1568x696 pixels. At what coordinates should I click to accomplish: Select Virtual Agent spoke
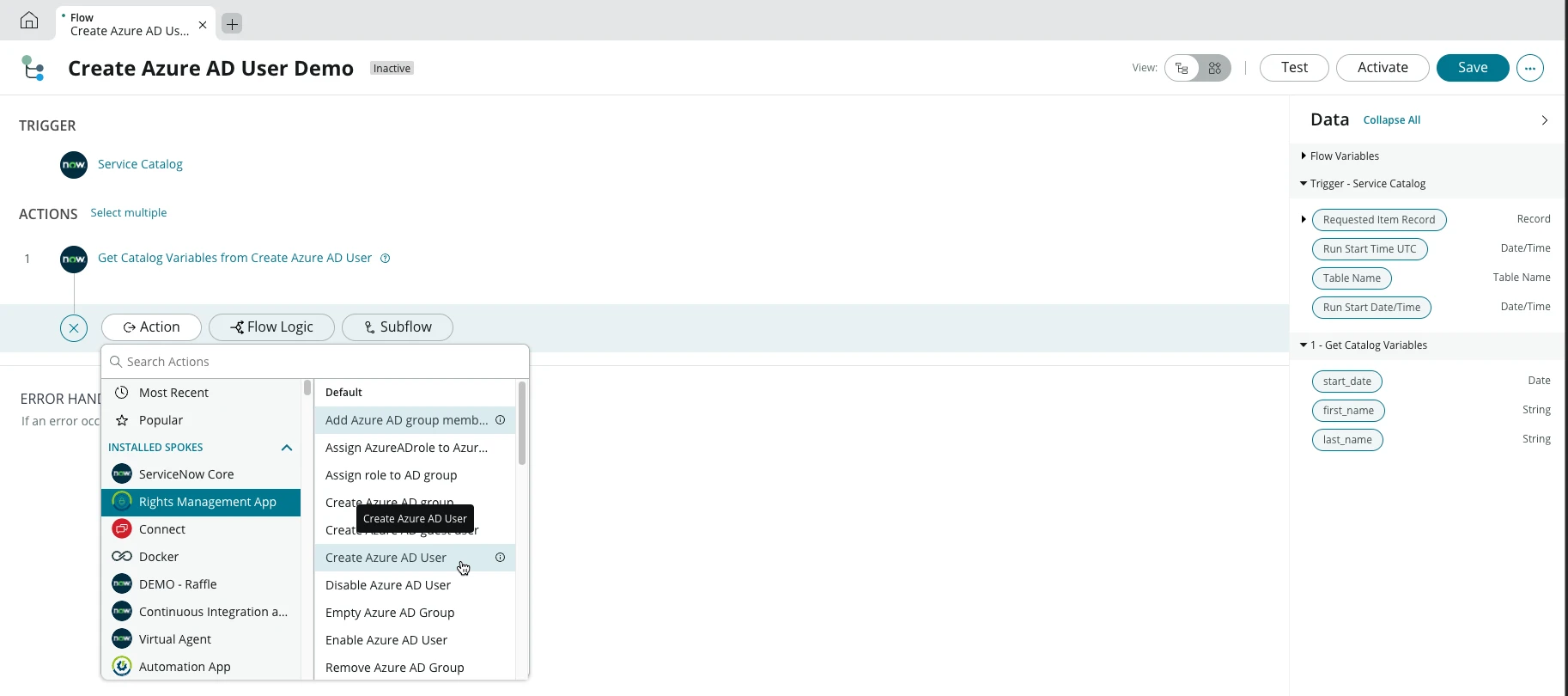pos(201,639)
